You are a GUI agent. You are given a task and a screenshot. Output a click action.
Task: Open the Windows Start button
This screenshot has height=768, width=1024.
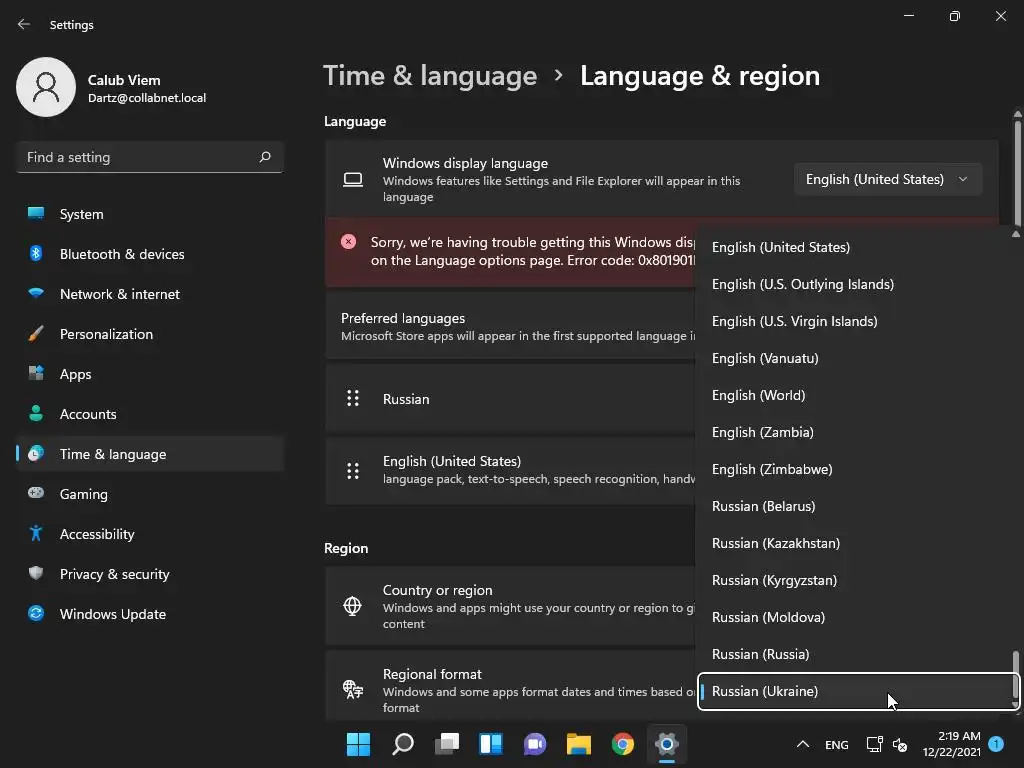(x=358, y=744)
